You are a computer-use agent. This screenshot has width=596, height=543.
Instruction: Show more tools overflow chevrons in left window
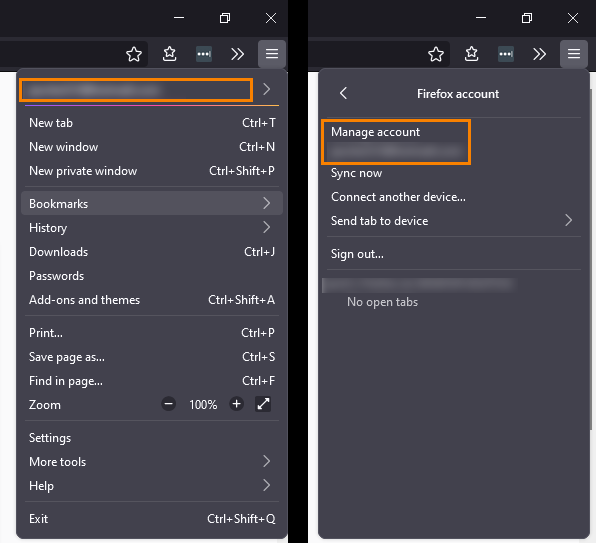[238, 54]
